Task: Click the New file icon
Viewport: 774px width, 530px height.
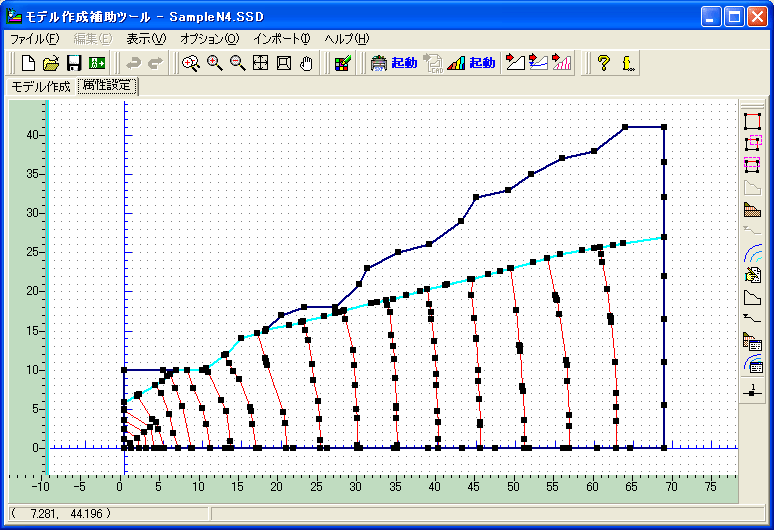Action: coord(28,63)
